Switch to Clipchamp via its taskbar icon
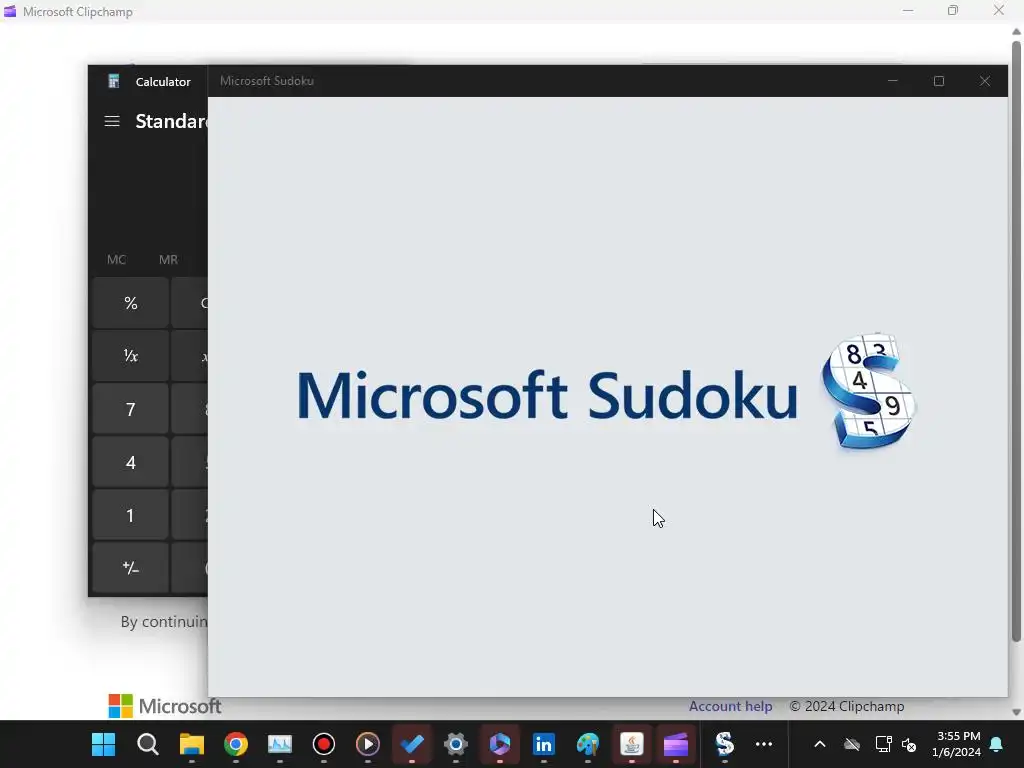The image size is (1024, 768). (676, 744)
